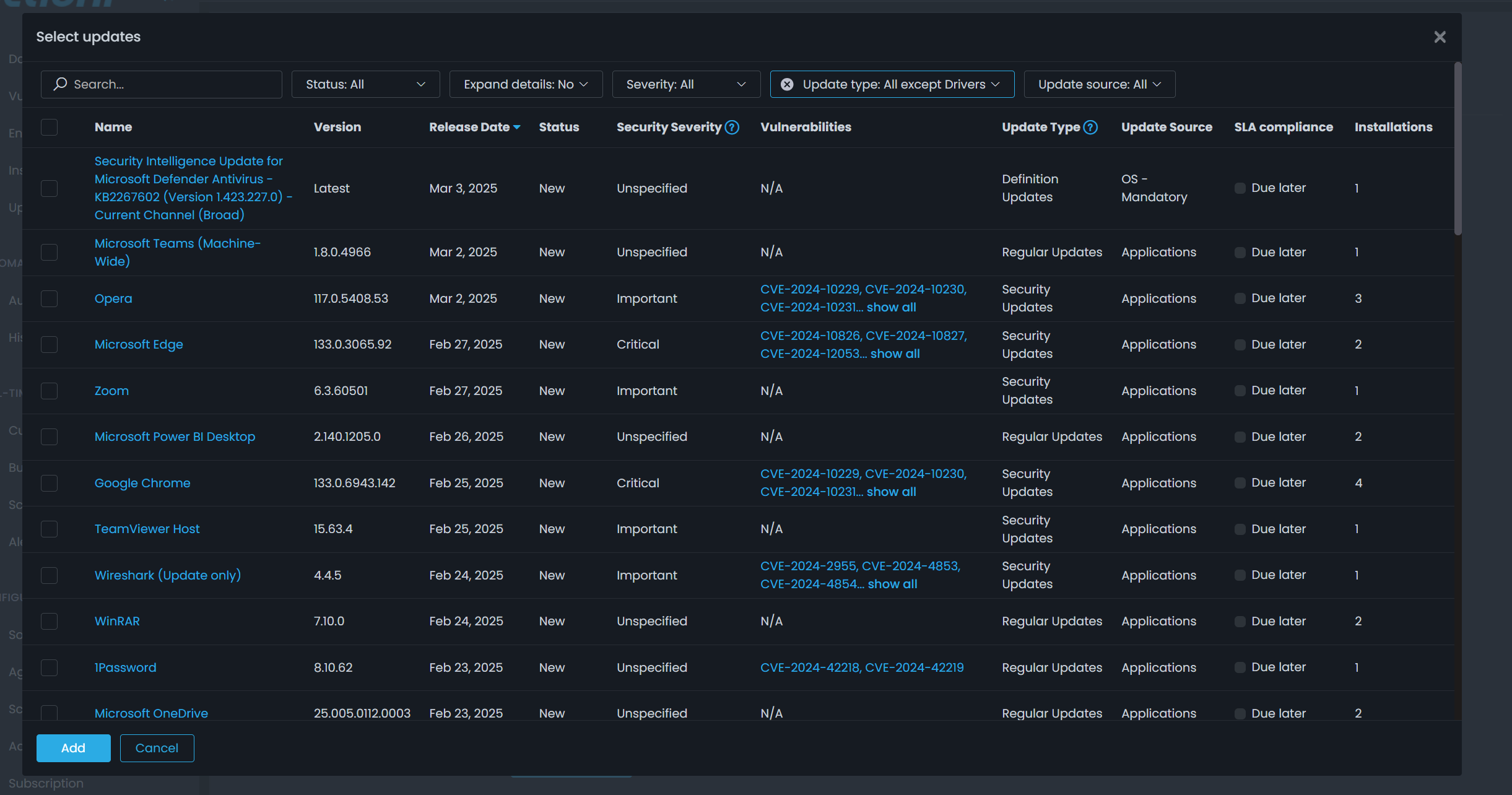This screenshot has height=795, width=1512.
Task: Open the Status filter dropdown
Action: pos(365,84)
